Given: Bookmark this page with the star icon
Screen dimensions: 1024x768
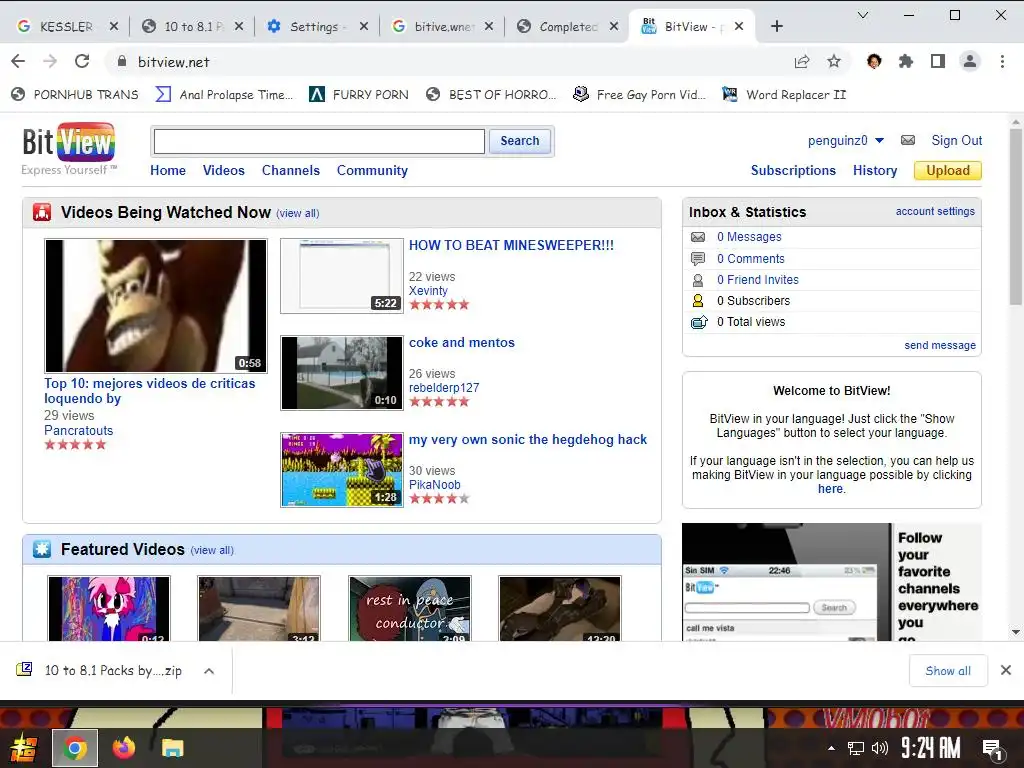Looking at the screenshot, I should (x=834, y=61).
